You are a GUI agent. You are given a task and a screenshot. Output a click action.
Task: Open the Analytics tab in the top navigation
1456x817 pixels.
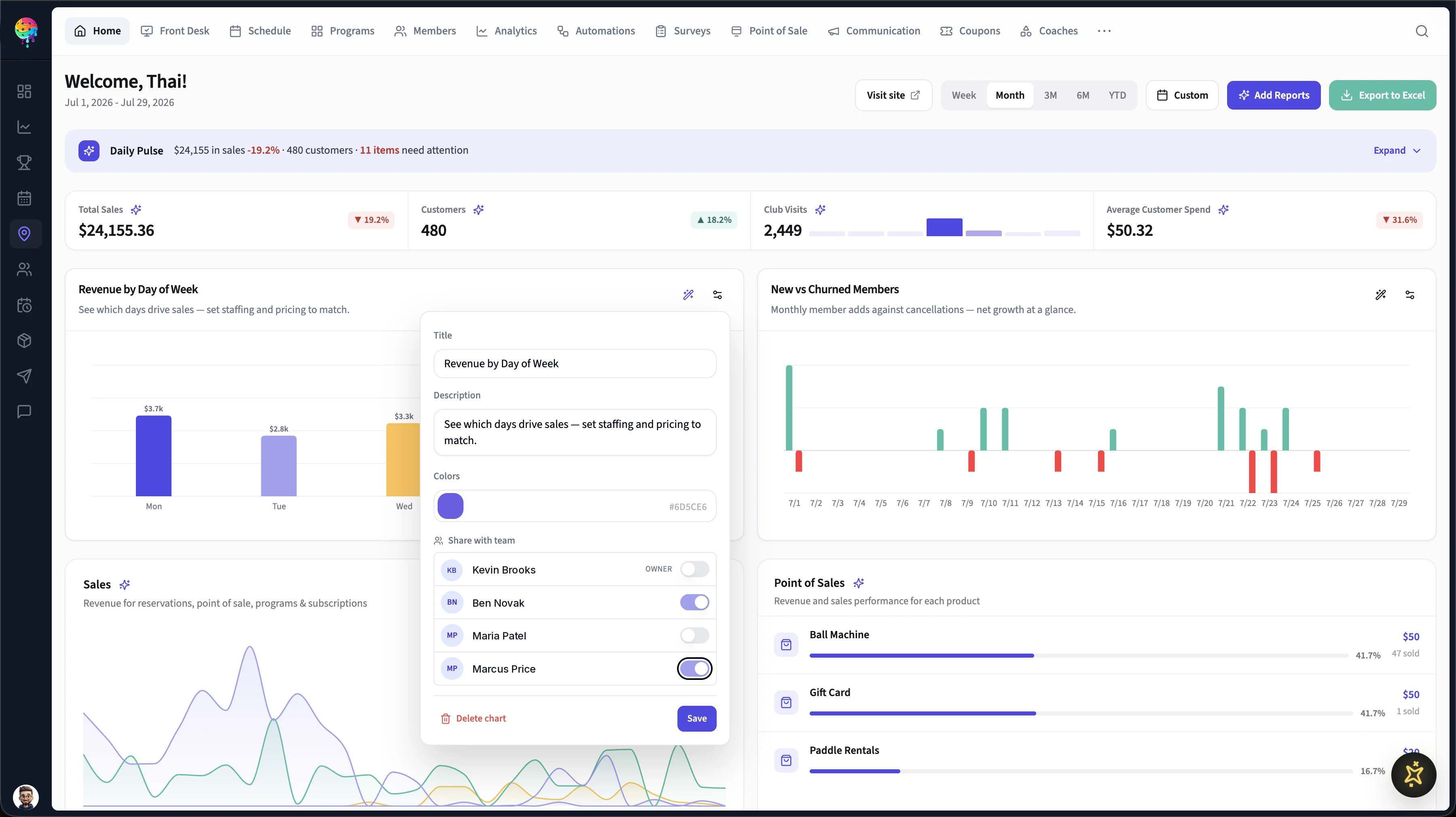click(506, 31)
